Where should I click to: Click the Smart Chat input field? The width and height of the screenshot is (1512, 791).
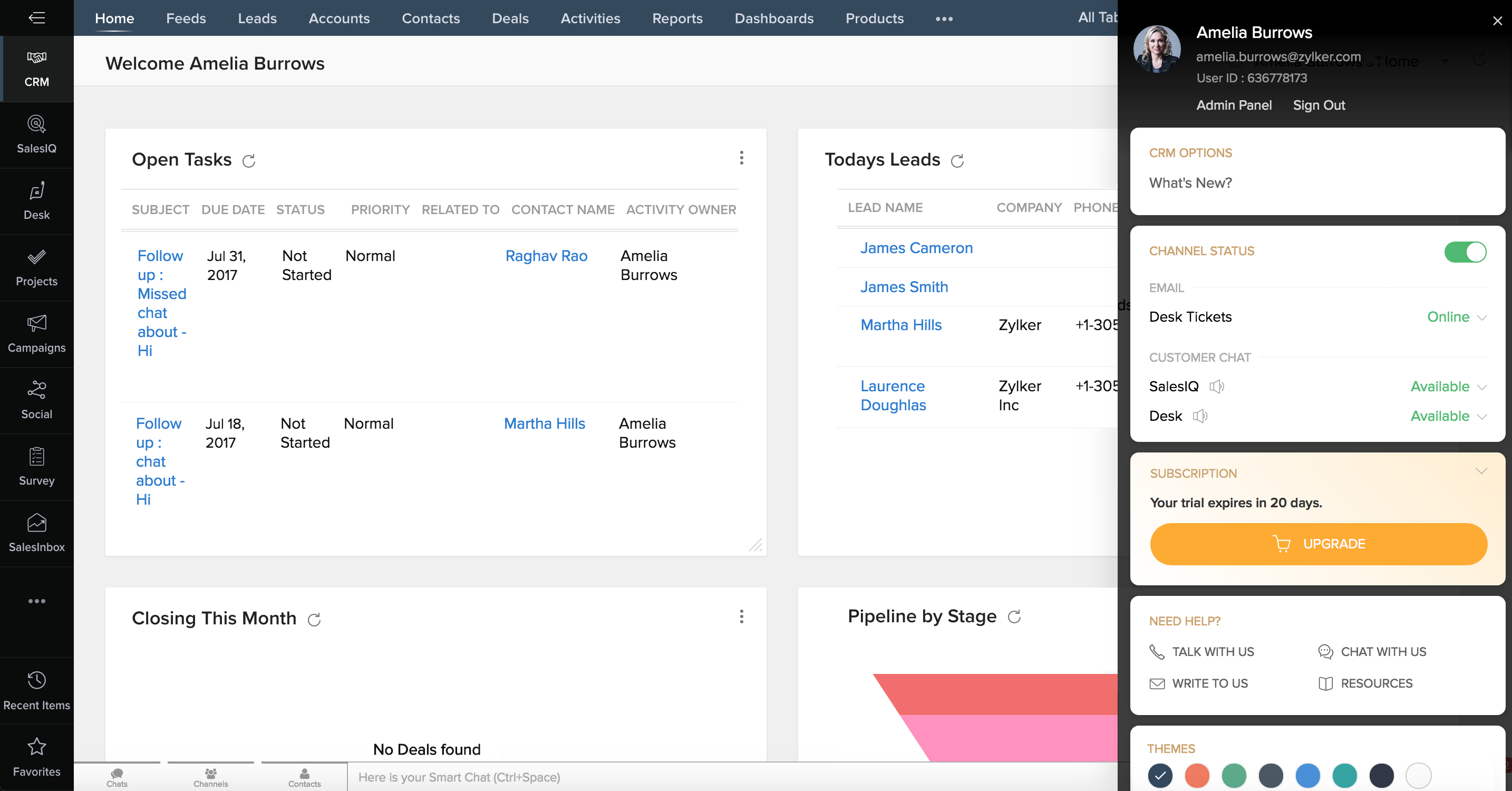[x=528, y=777]
